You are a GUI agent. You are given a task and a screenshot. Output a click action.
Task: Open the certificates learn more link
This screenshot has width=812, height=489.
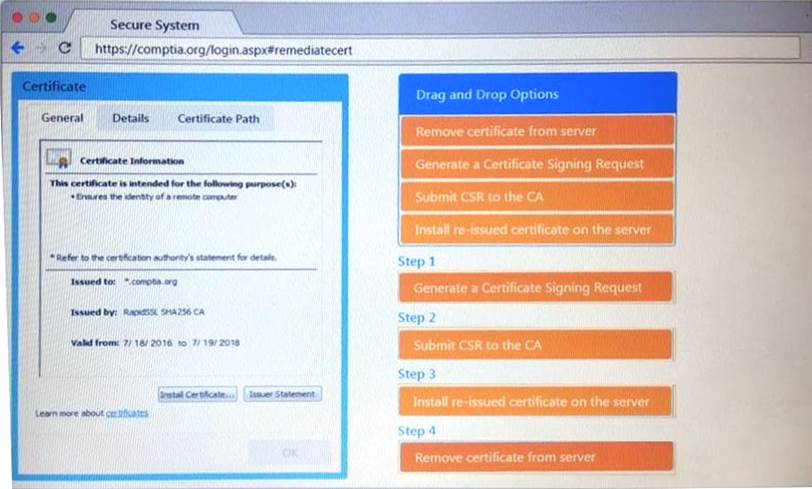coord(127,412)
